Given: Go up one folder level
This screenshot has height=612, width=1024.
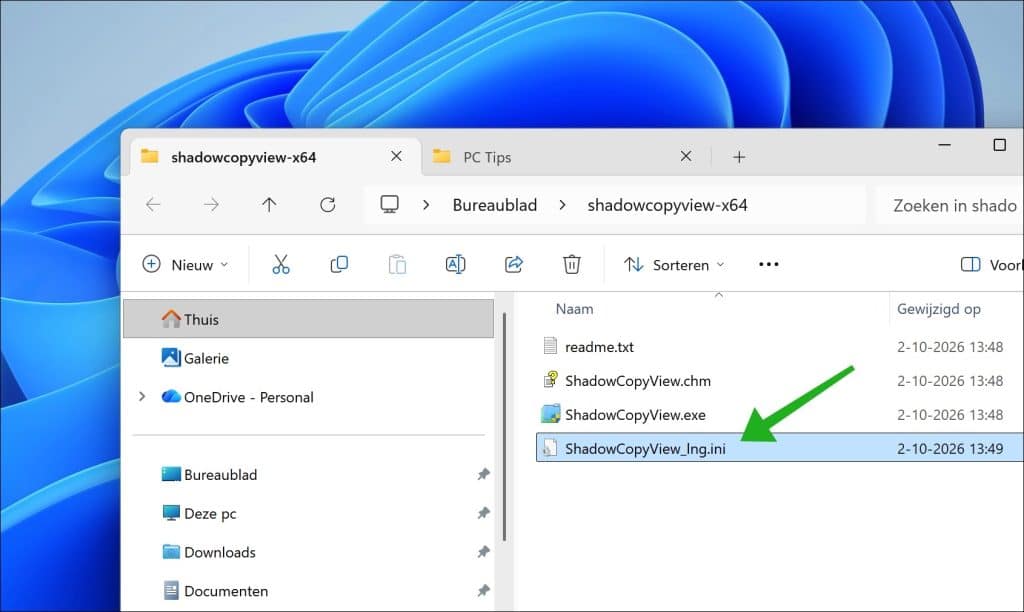Looking at the screenshot, I should [x=269, y=205].
